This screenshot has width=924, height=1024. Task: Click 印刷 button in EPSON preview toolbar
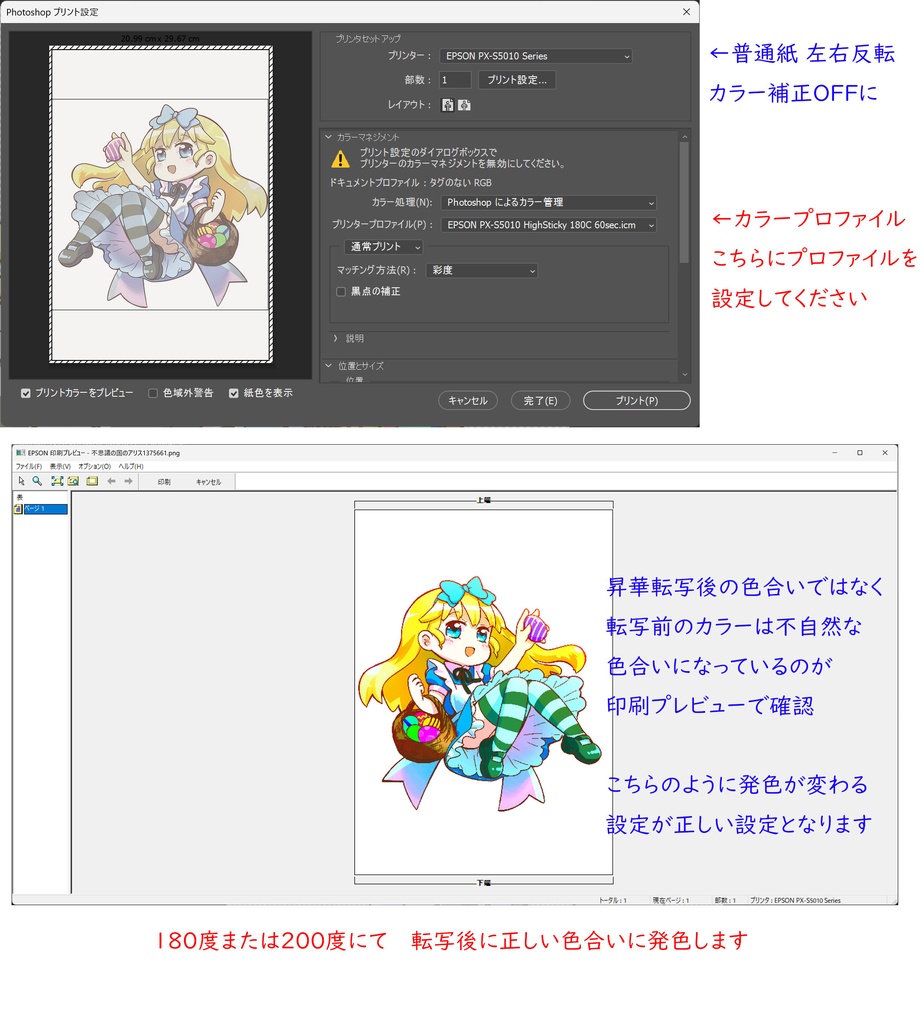click(x=164, y=482)
